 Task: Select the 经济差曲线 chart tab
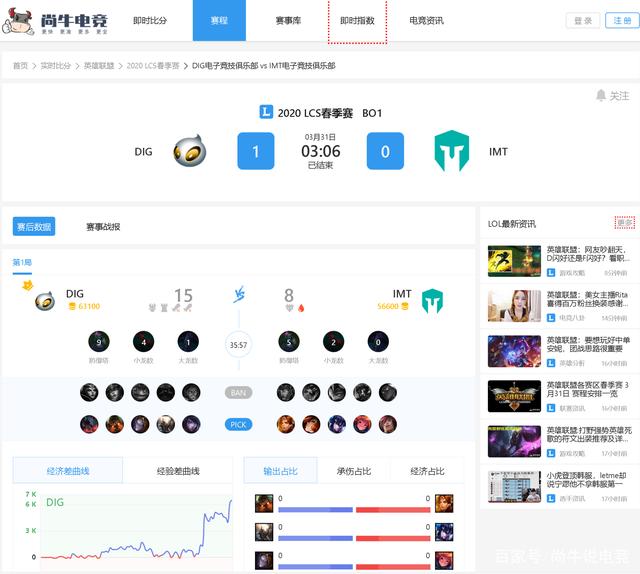coord(68,471)
